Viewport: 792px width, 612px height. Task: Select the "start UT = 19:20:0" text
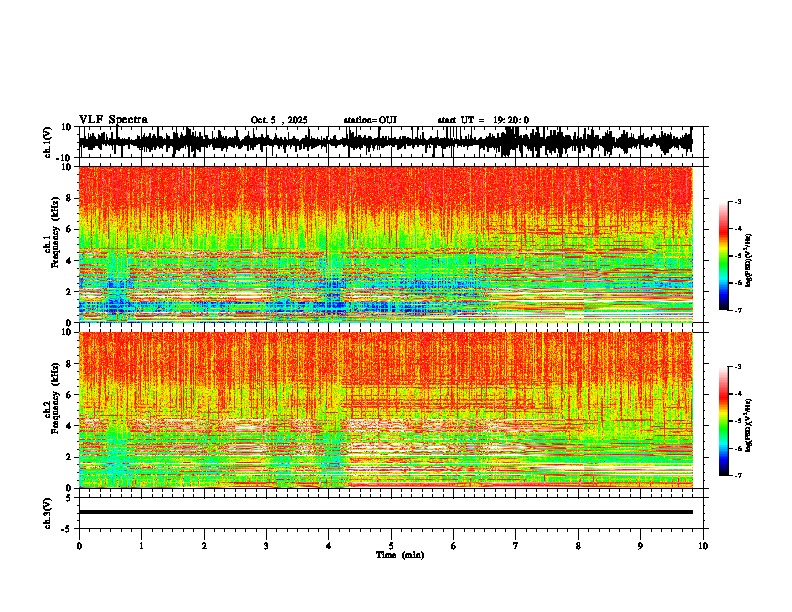(x=483, y=120)
